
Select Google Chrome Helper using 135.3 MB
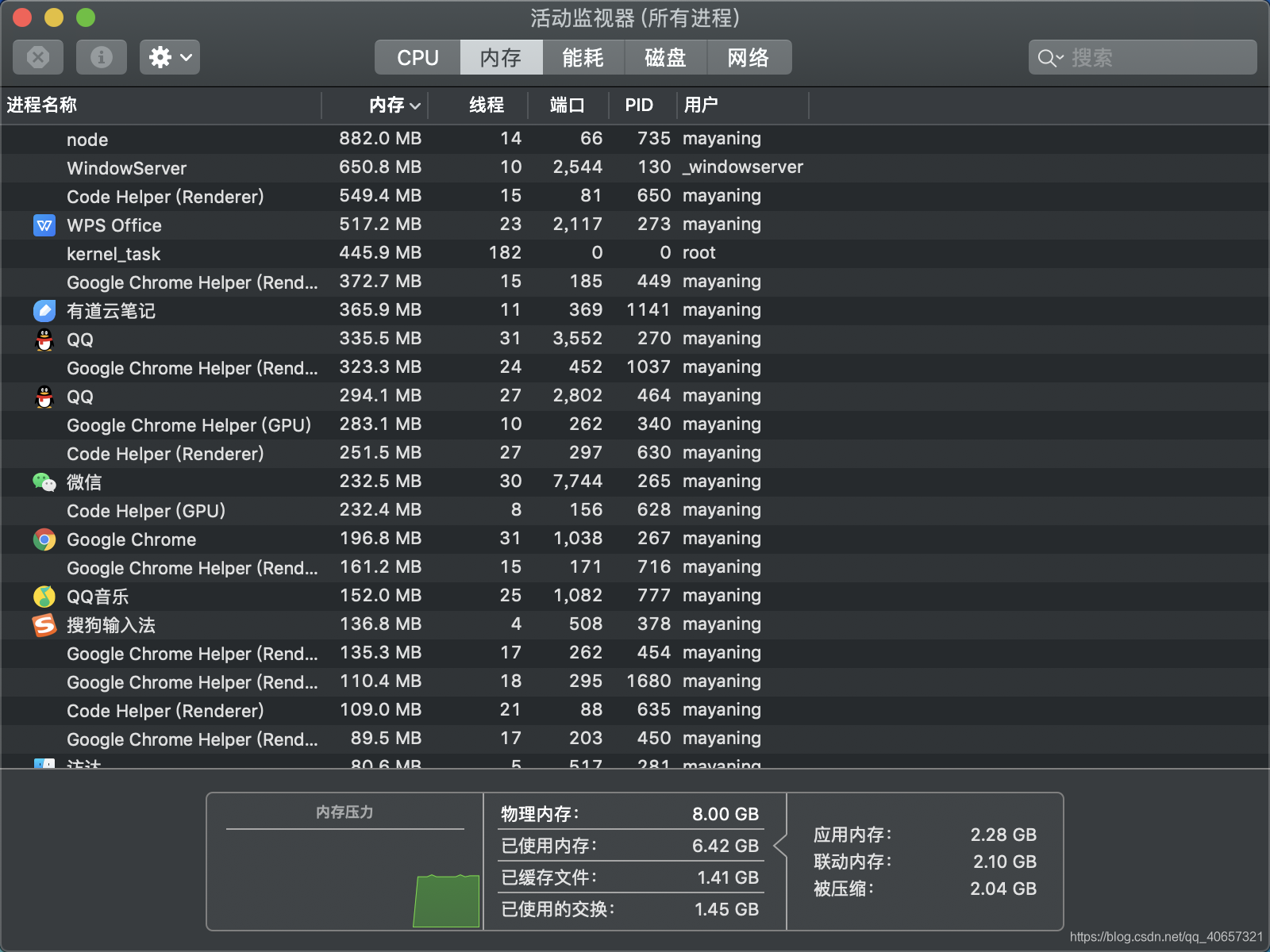coord(635,654)
